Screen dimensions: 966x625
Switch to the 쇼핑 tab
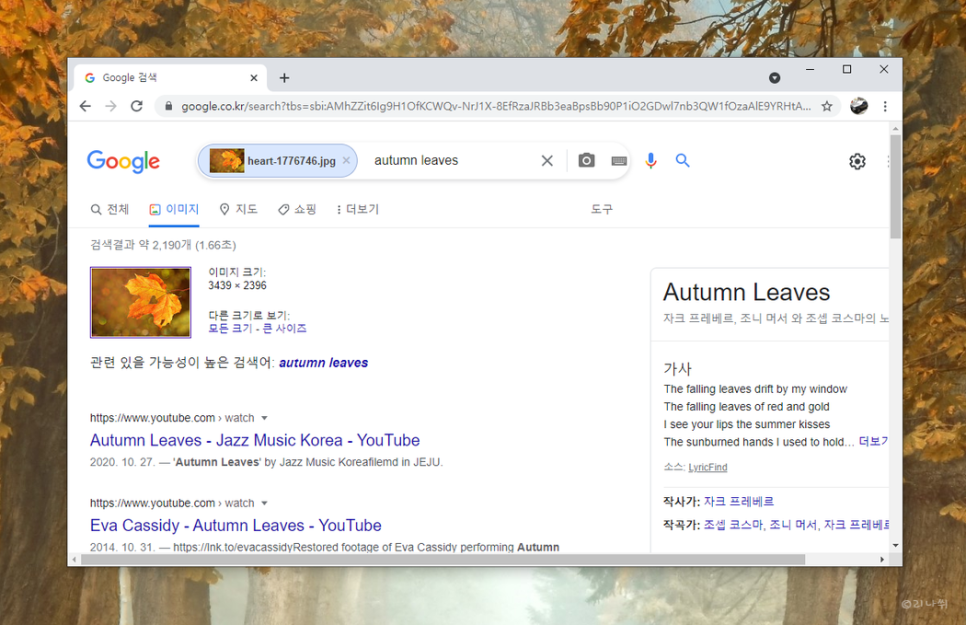[x=297, y=210]
